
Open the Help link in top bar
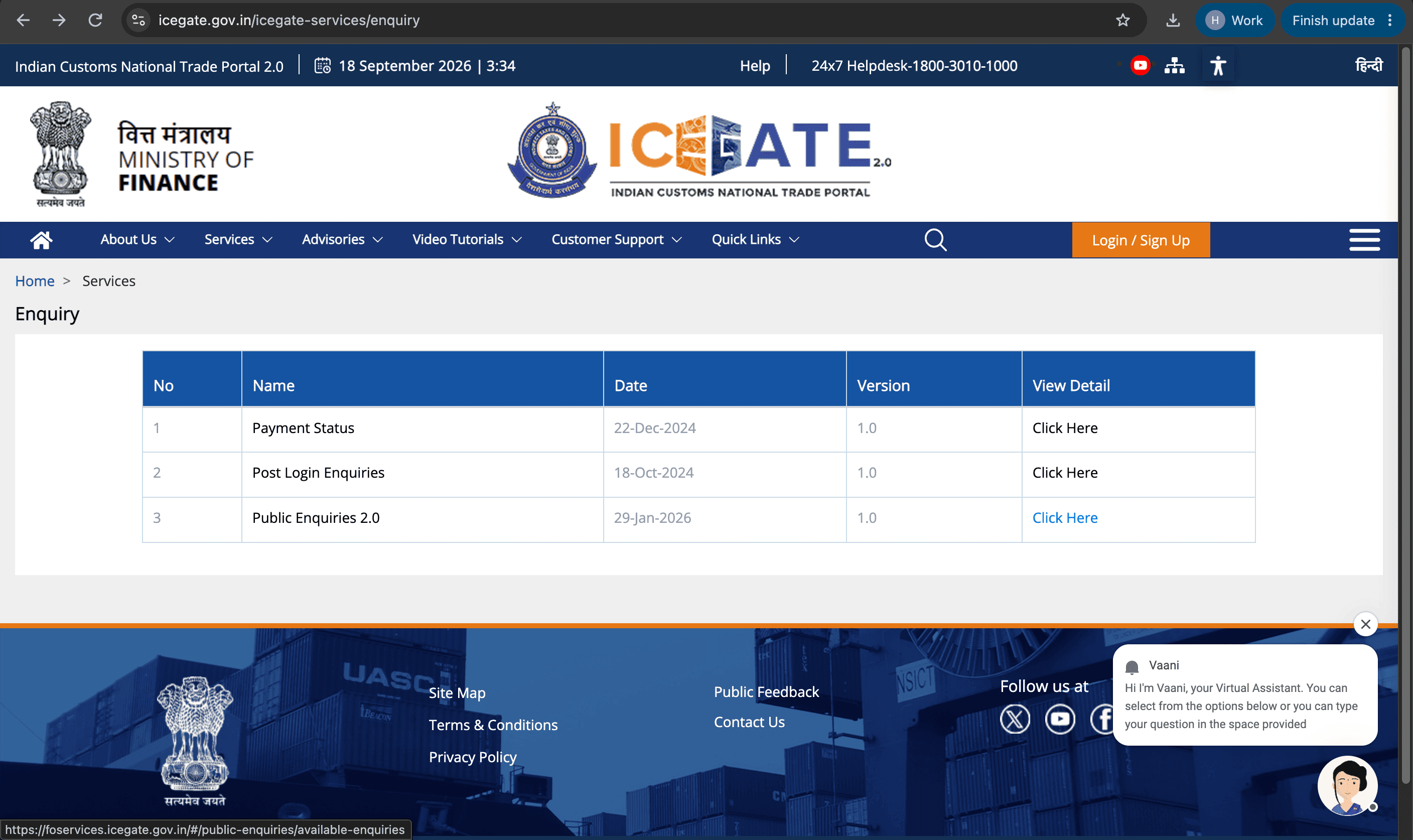(755, 66)
